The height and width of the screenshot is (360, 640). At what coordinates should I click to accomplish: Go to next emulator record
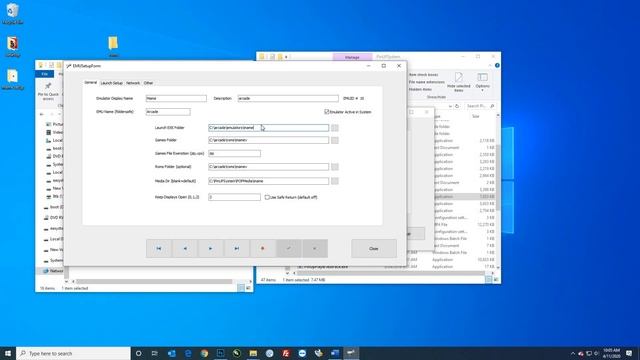[211, 248]
